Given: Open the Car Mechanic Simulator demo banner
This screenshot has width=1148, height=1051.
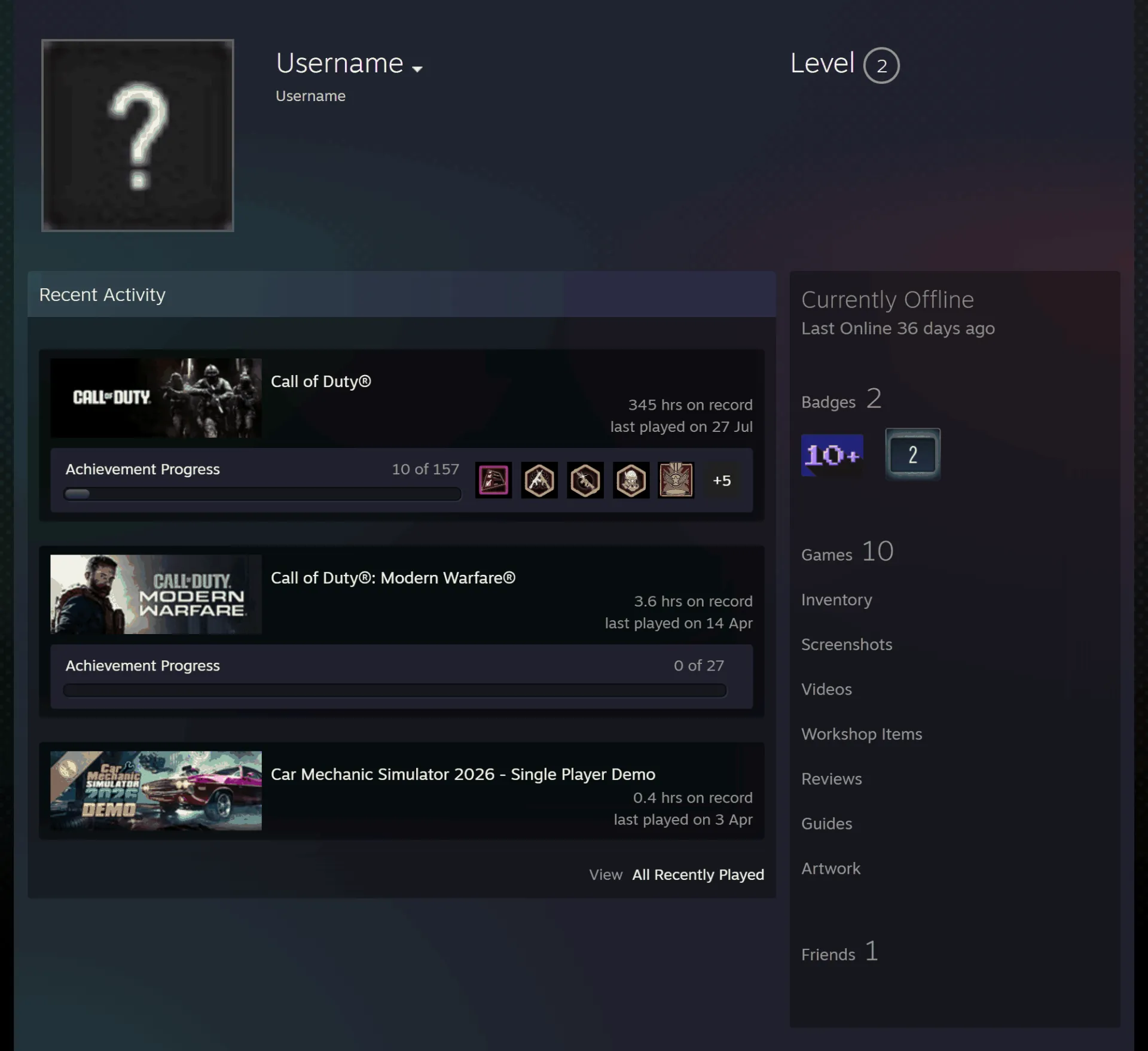Looking at the screenshot, I should 156,790.
